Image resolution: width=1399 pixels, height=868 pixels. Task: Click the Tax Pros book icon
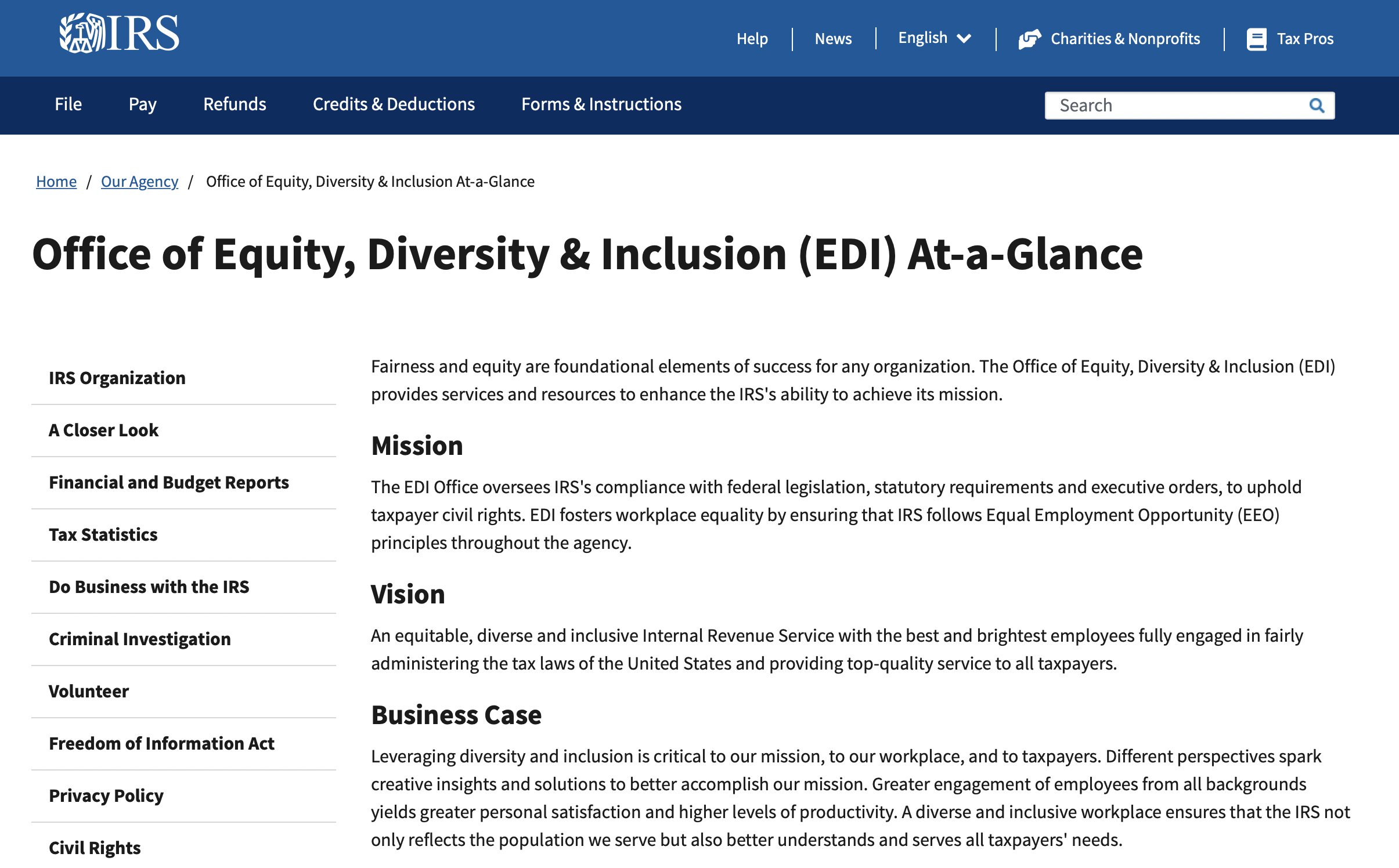[x=1256, y=39]
